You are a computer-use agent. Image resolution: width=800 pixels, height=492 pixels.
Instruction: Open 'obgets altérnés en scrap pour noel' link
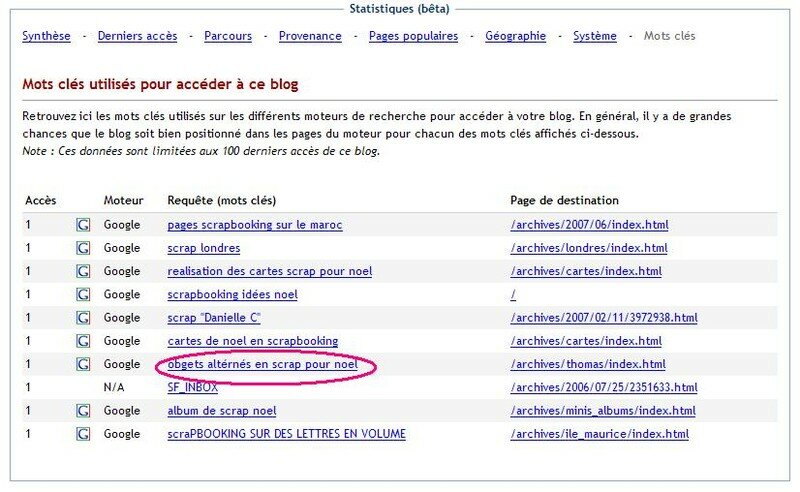point(262,364)
